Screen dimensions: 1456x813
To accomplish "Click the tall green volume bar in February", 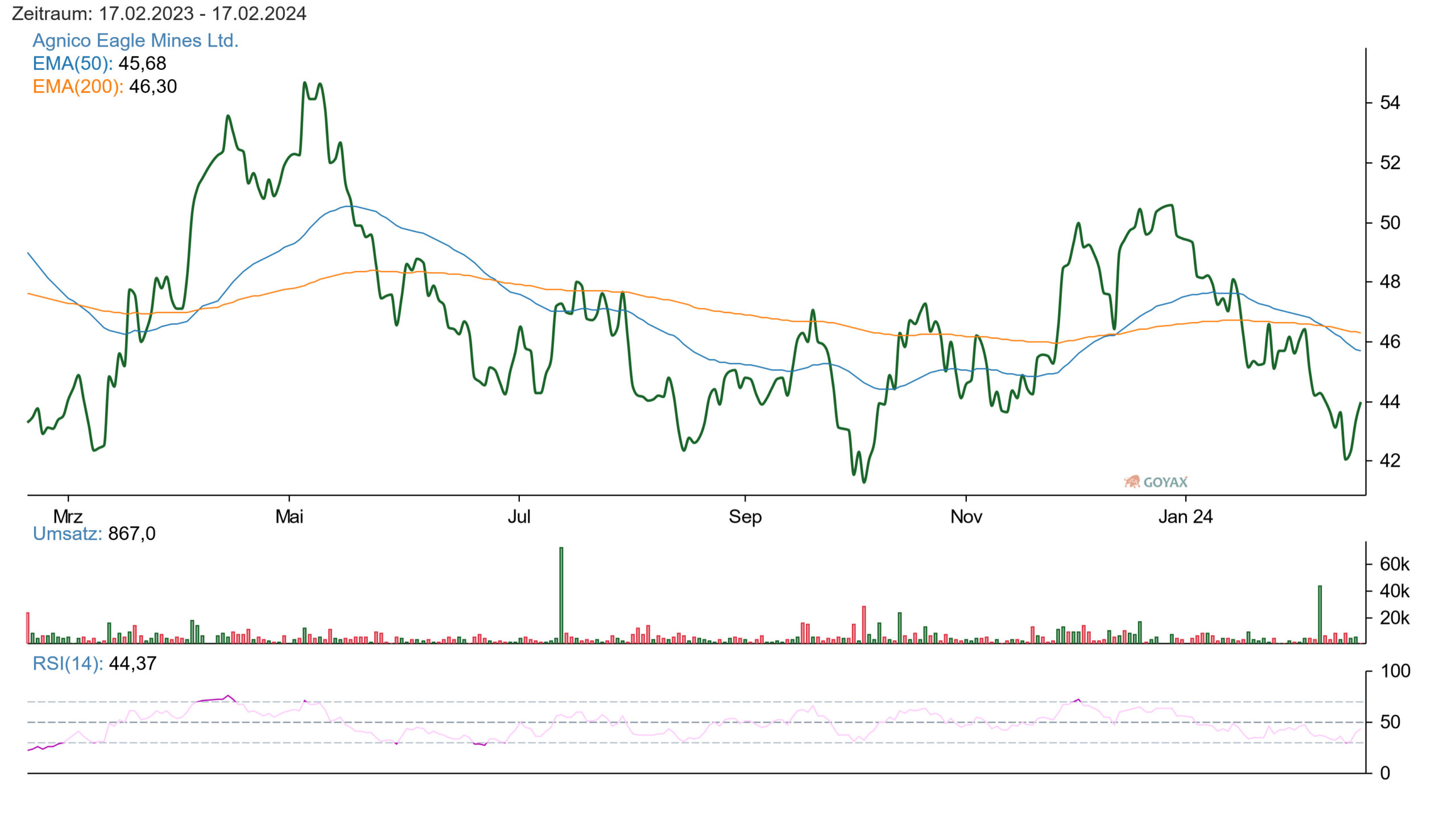I will click(1319, 614).
